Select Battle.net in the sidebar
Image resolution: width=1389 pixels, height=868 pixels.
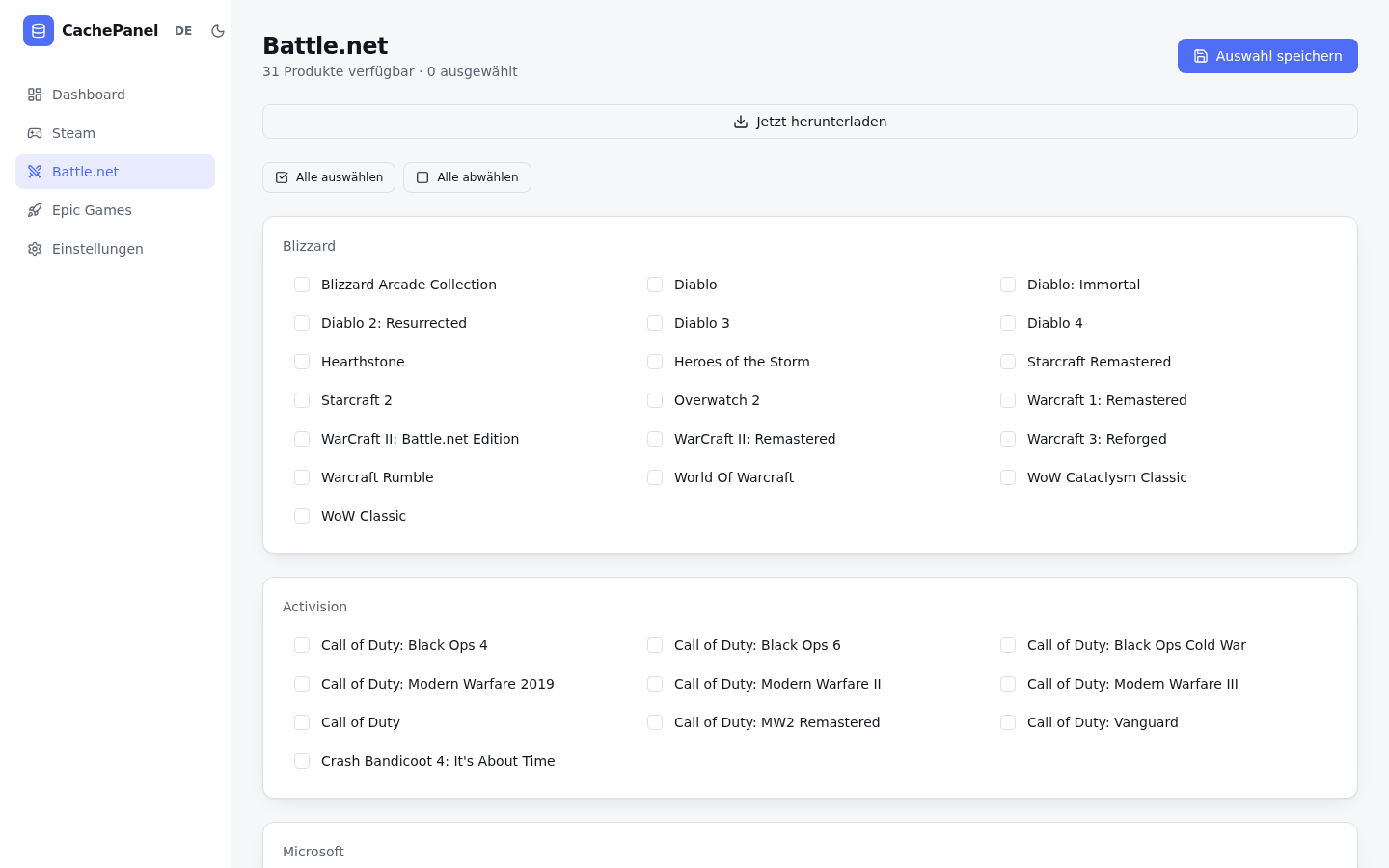[x=115, y=172]
